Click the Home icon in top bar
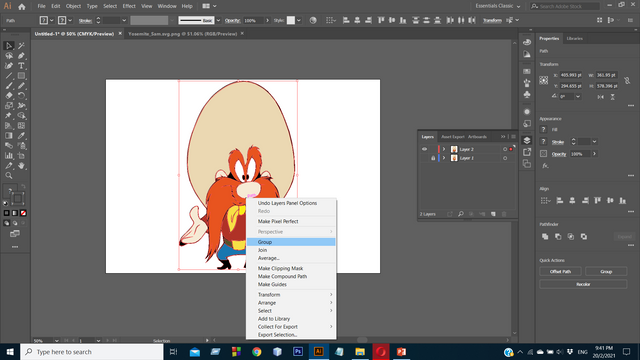The height and width of the screenshot is (360, 640). (x=22, y=7)
